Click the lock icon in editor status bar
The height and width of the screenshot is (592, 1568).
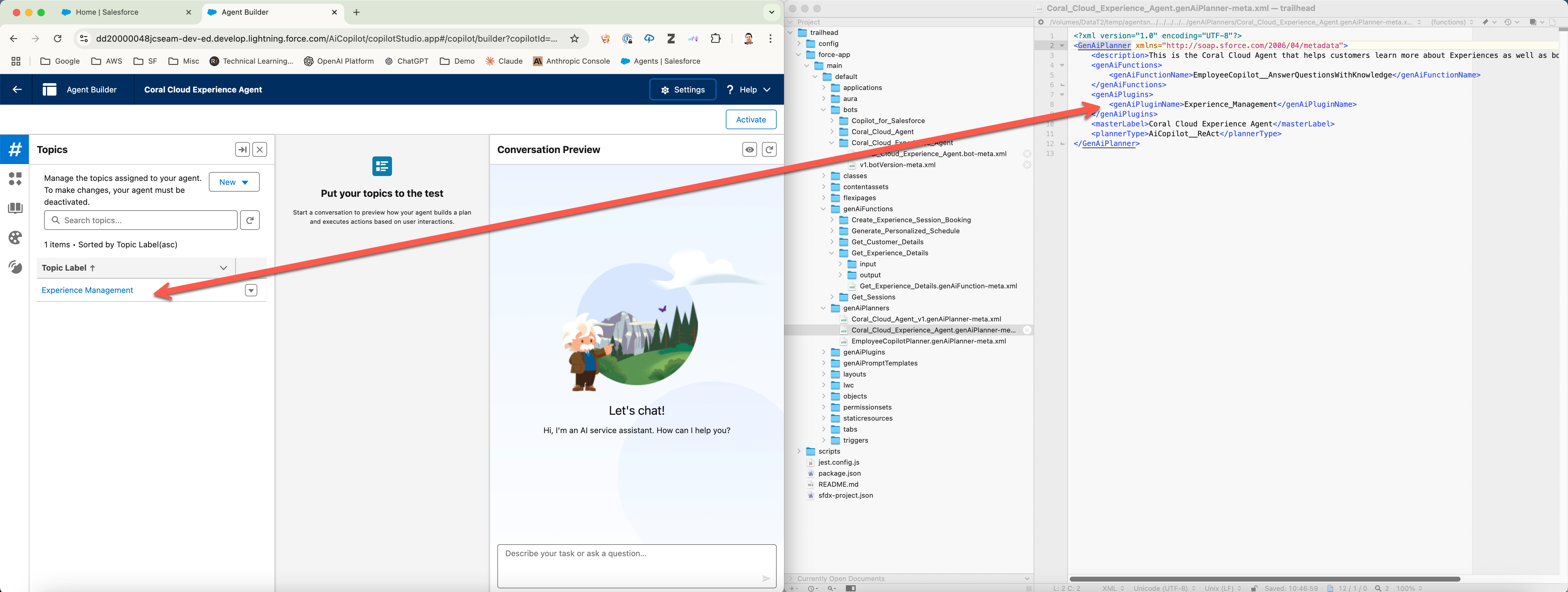click(1254, 588)
